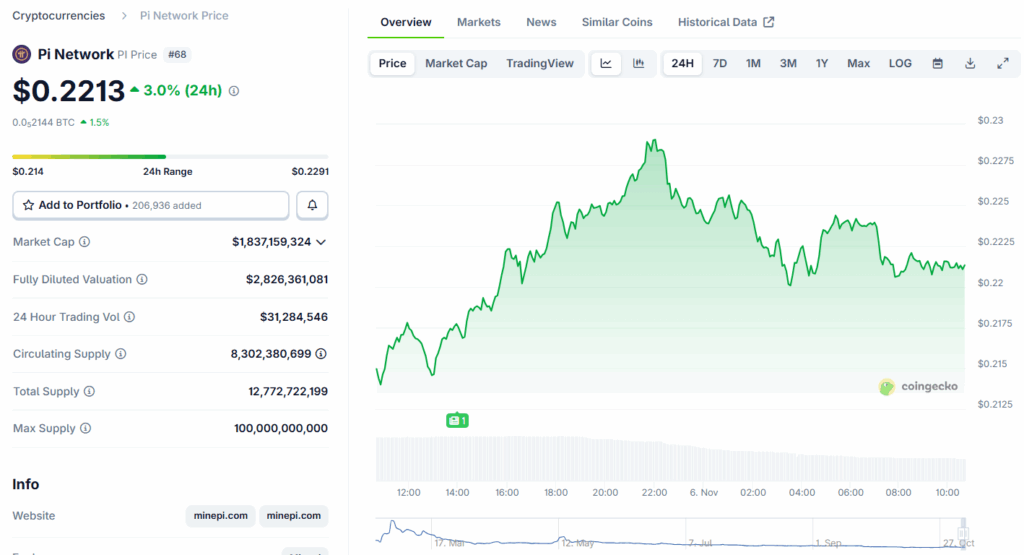1024x555 pixels.
Task: Click the 12,772,722,199 total supply value
Action: tap(288, 392)
